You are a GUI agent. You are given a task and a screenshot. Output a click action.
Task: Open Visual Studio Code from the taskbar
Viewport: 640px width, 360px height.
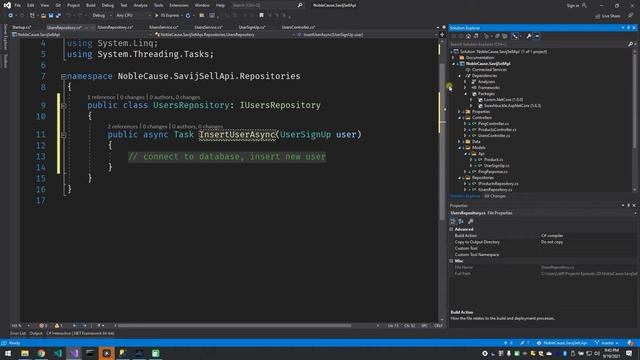[x=58, y=353]
